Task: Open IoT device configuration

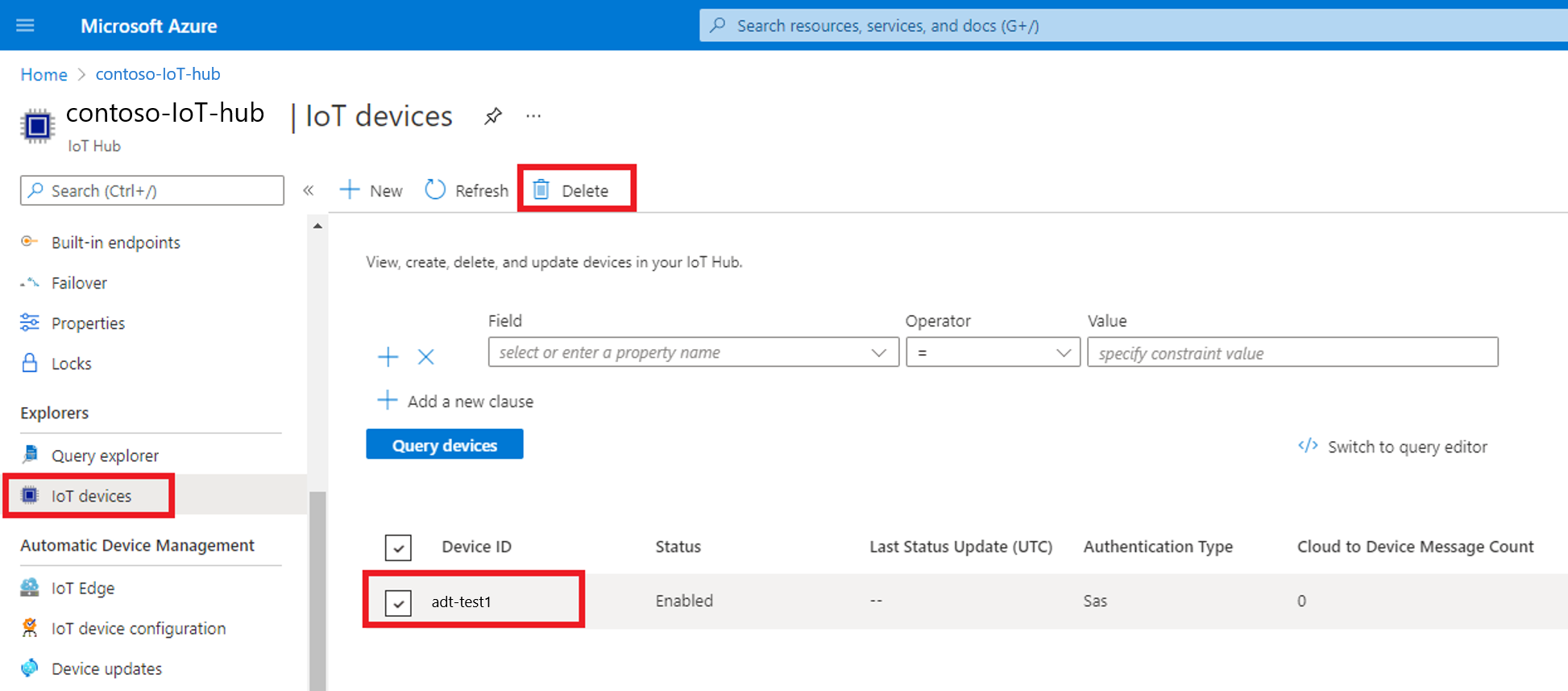Action: (138, 628)
